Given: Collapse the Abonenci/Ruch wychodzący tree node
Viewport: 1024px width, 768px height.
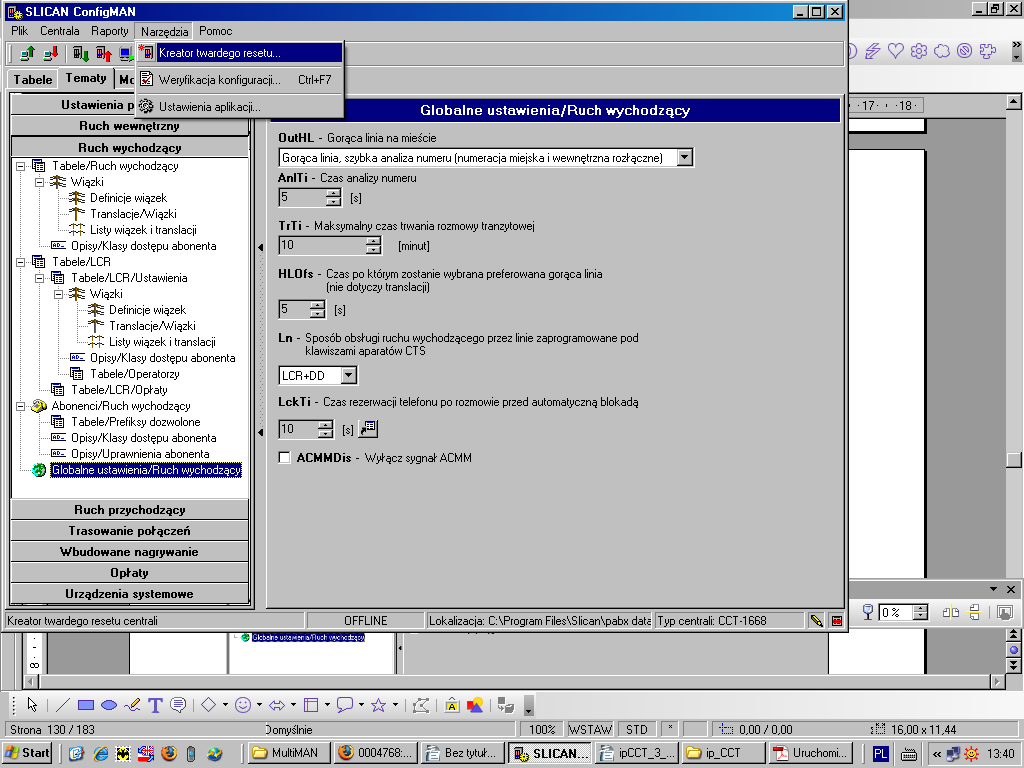Looking at the screenshot, I should pyautogui.click(x=21, y=406).
